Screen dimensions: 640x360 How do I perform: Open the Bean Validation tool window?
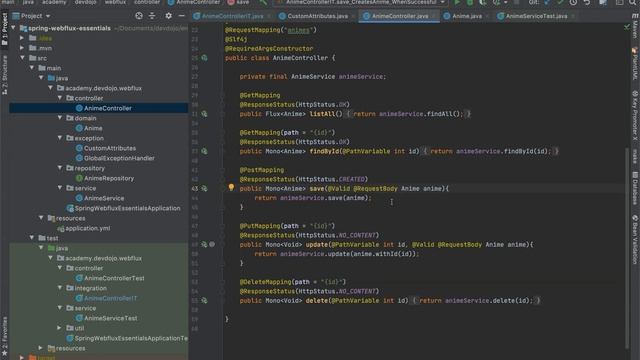coord(635,240)
